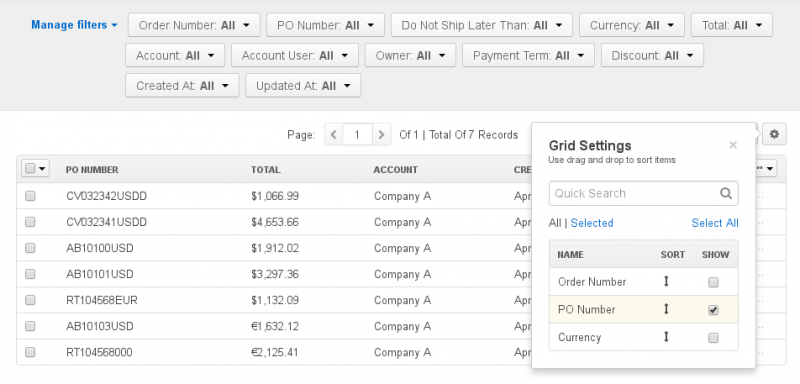This screenshot has width=800, height=384.
Task: Uncheck the PO Number show checkbox
Action: click(713, 310)
